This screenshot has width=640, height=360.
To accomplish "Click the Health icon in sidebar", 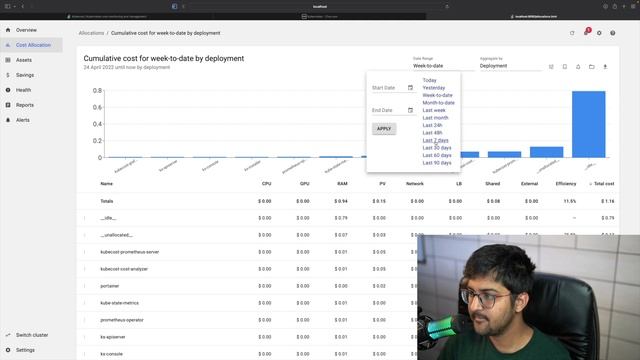I will (8, 90).
